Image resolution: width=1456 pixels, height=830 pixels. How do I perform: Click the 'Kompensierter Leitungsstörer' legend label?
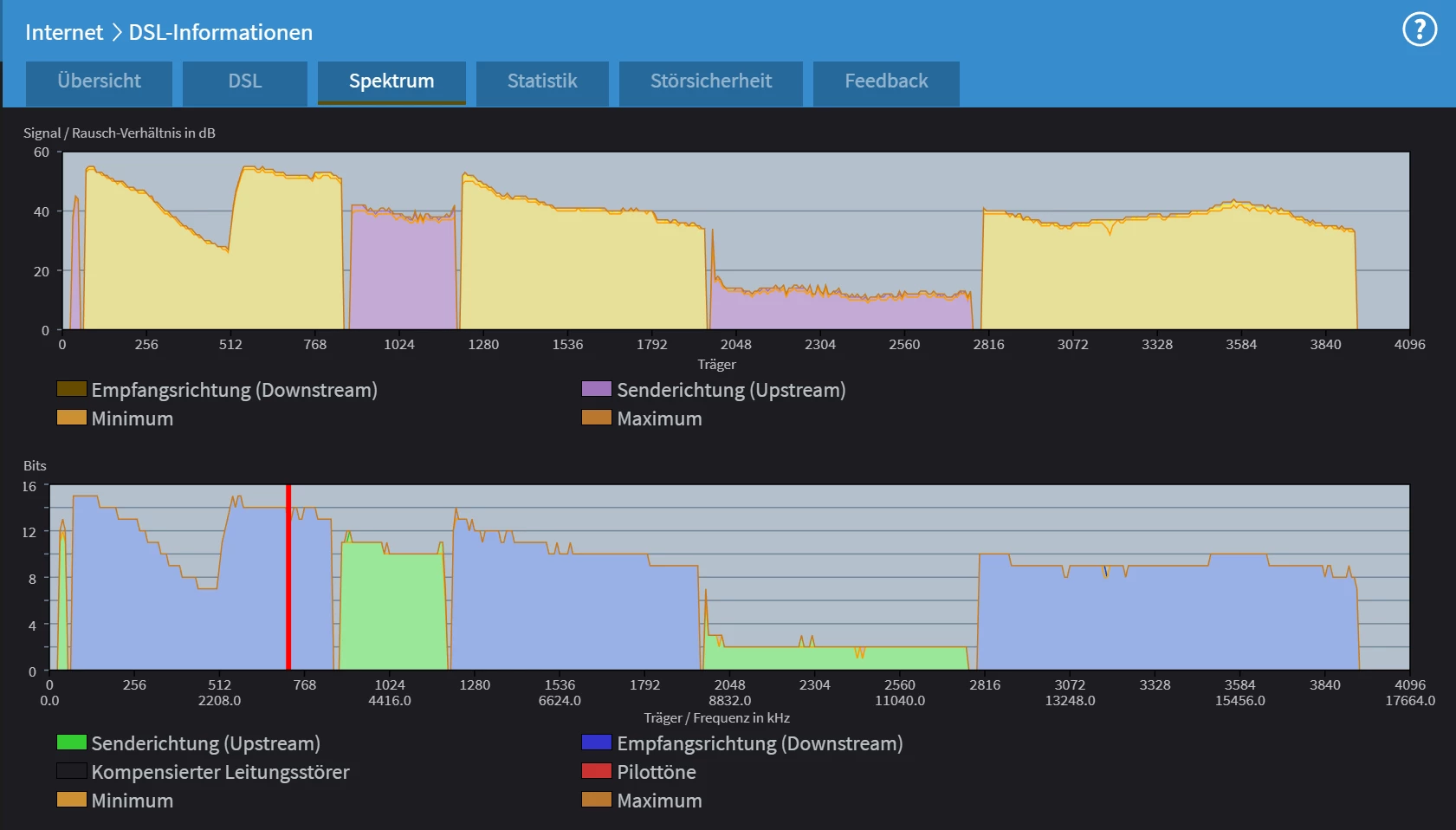pos(221,772)
